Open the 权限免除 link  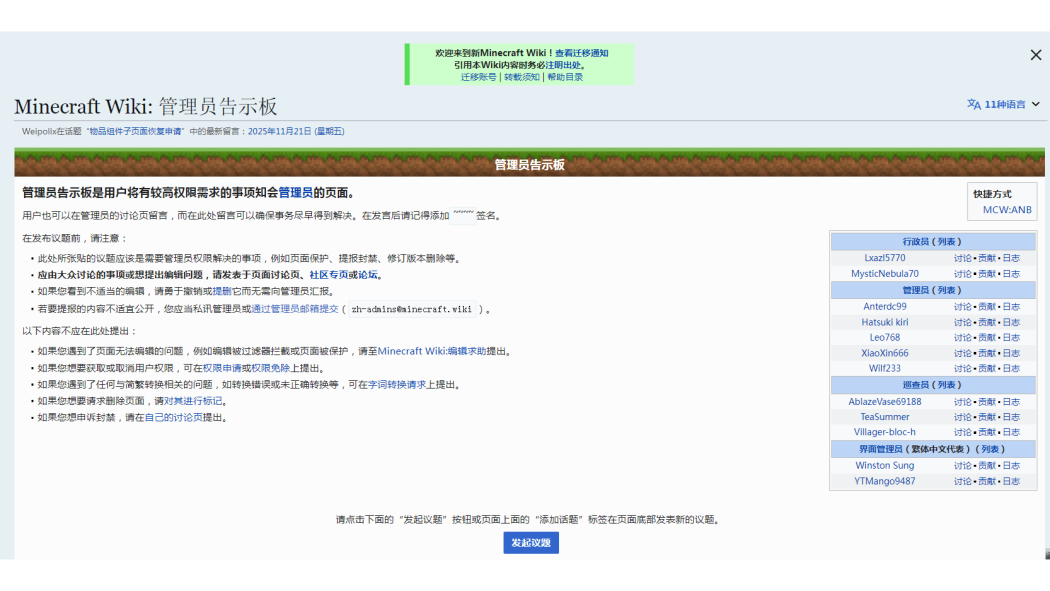[271, 368]
